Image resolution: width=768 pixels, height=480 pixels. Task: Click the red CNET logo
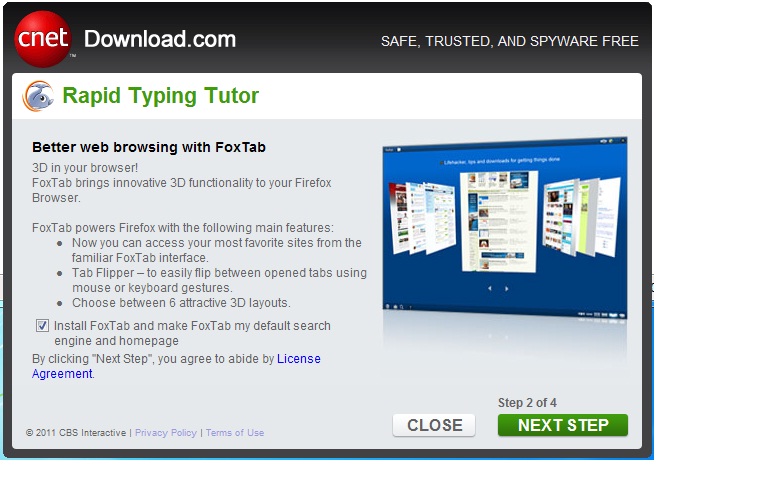click(x=43, y=39)
